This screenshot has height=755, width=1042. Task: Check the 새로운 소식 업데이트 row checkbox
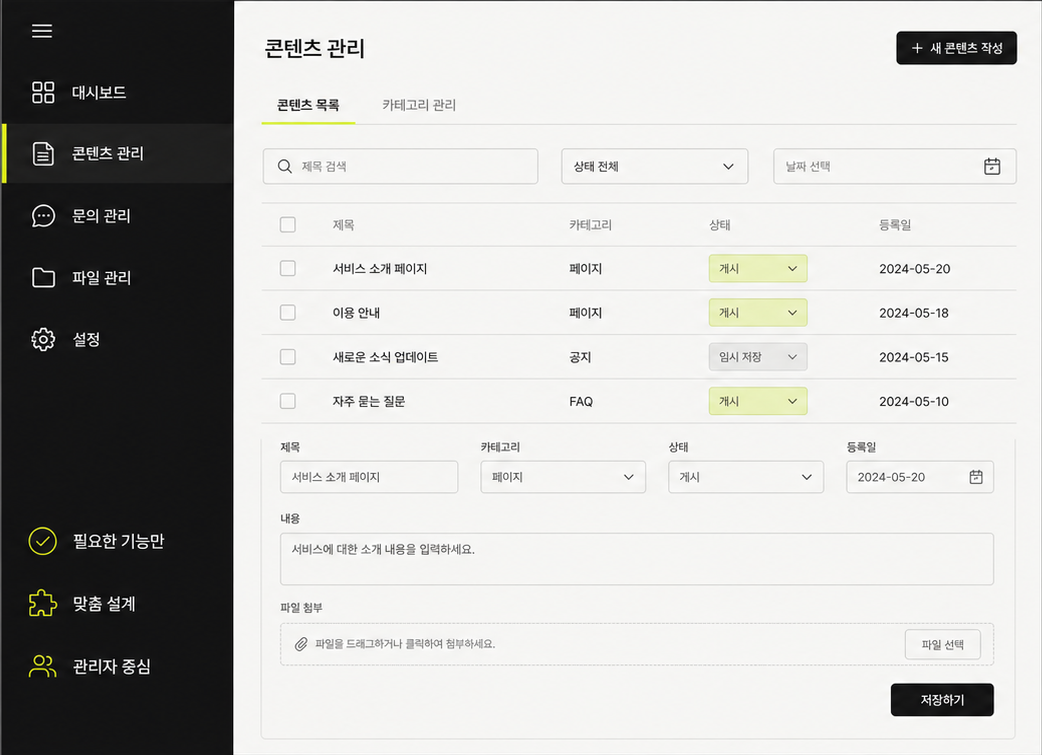point(288,357)
